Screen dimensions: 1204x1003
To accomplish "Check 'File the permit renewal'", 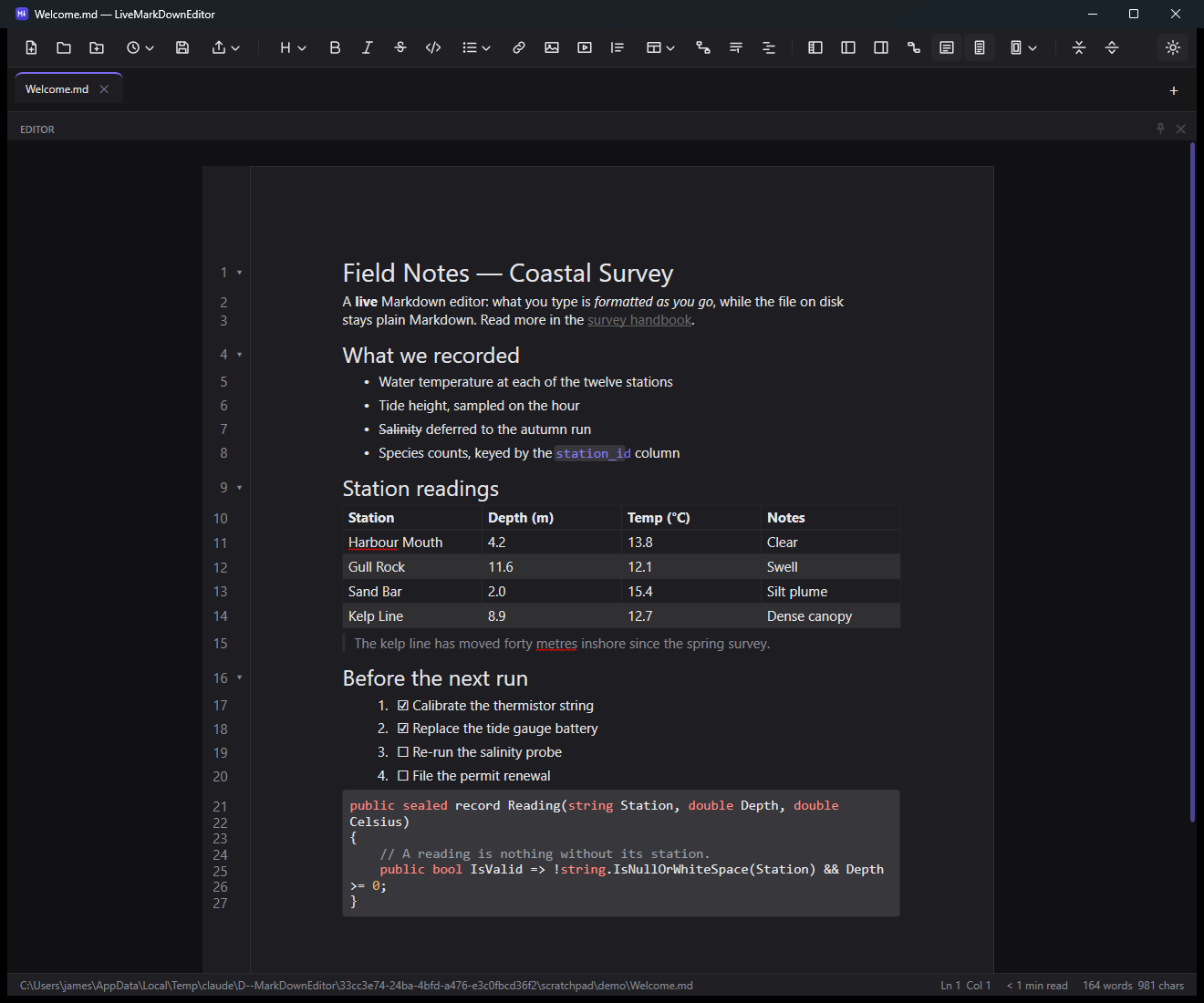I will [403, 775].
